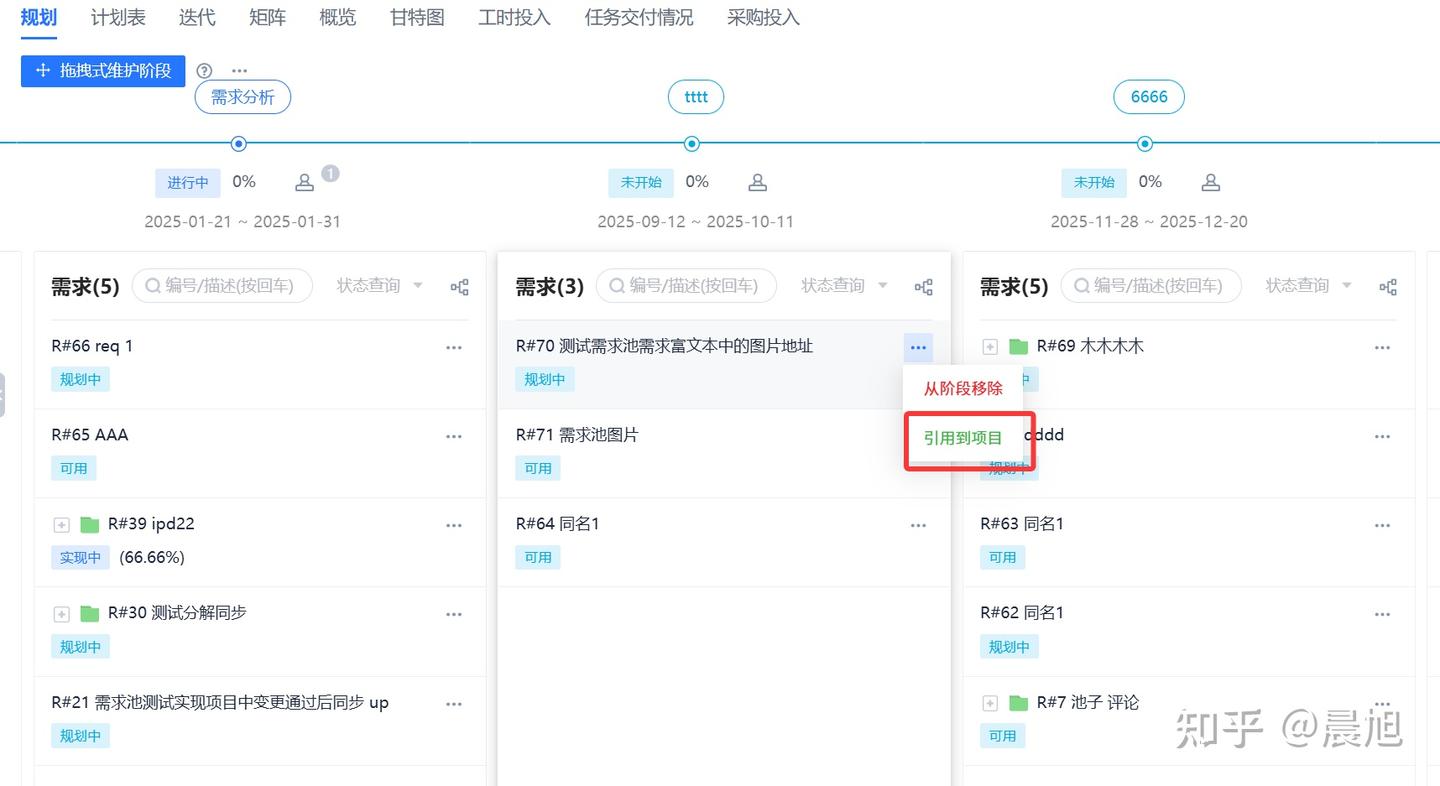This screenshot has height=786, width=1440.
Task: Choose 从阶段移除 in the popup menu
Action: [963, 388]
